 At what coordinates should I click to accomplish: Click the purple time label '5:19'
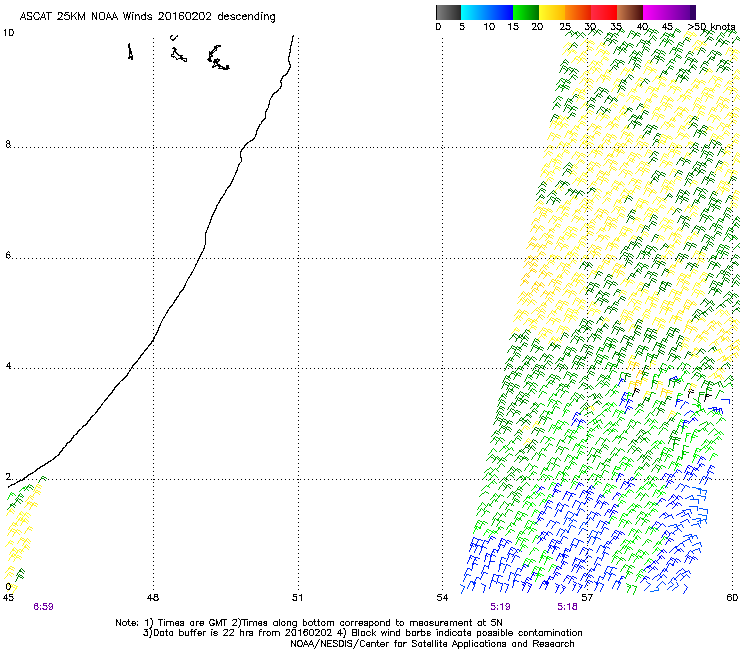coord(500,607)
